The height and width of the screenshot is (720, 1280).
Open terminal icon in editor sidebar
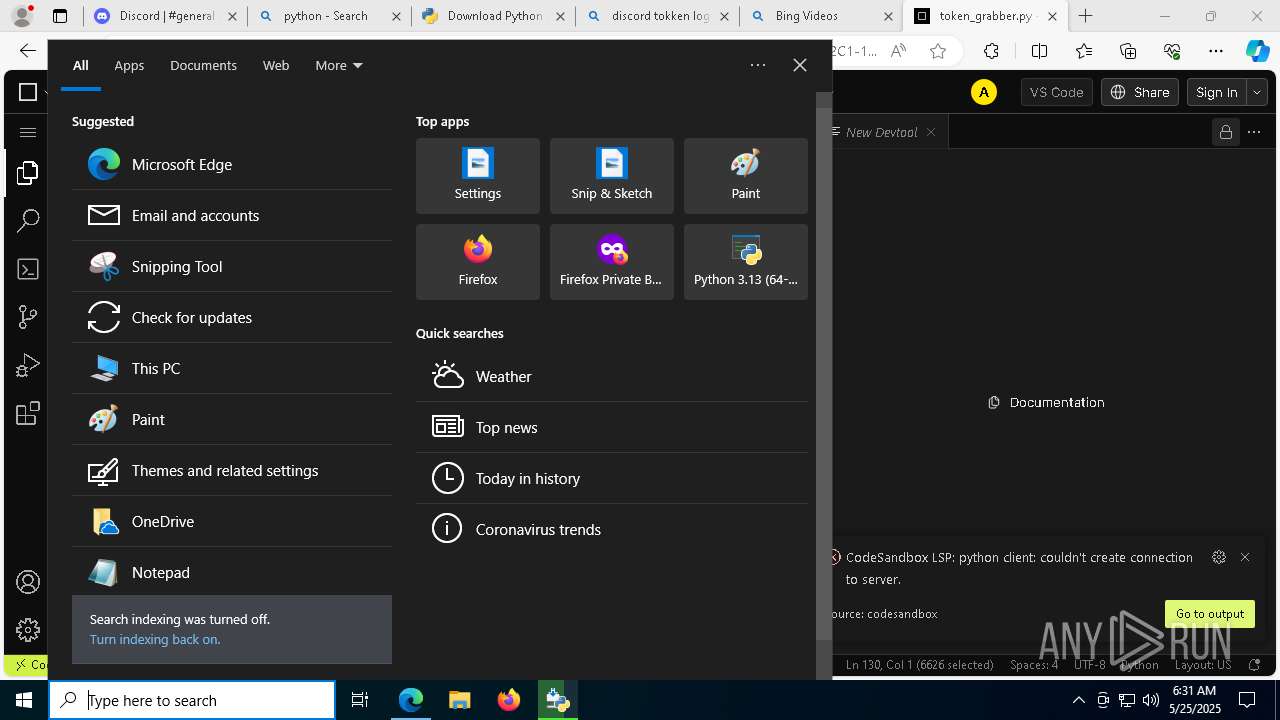click(28, 269)
